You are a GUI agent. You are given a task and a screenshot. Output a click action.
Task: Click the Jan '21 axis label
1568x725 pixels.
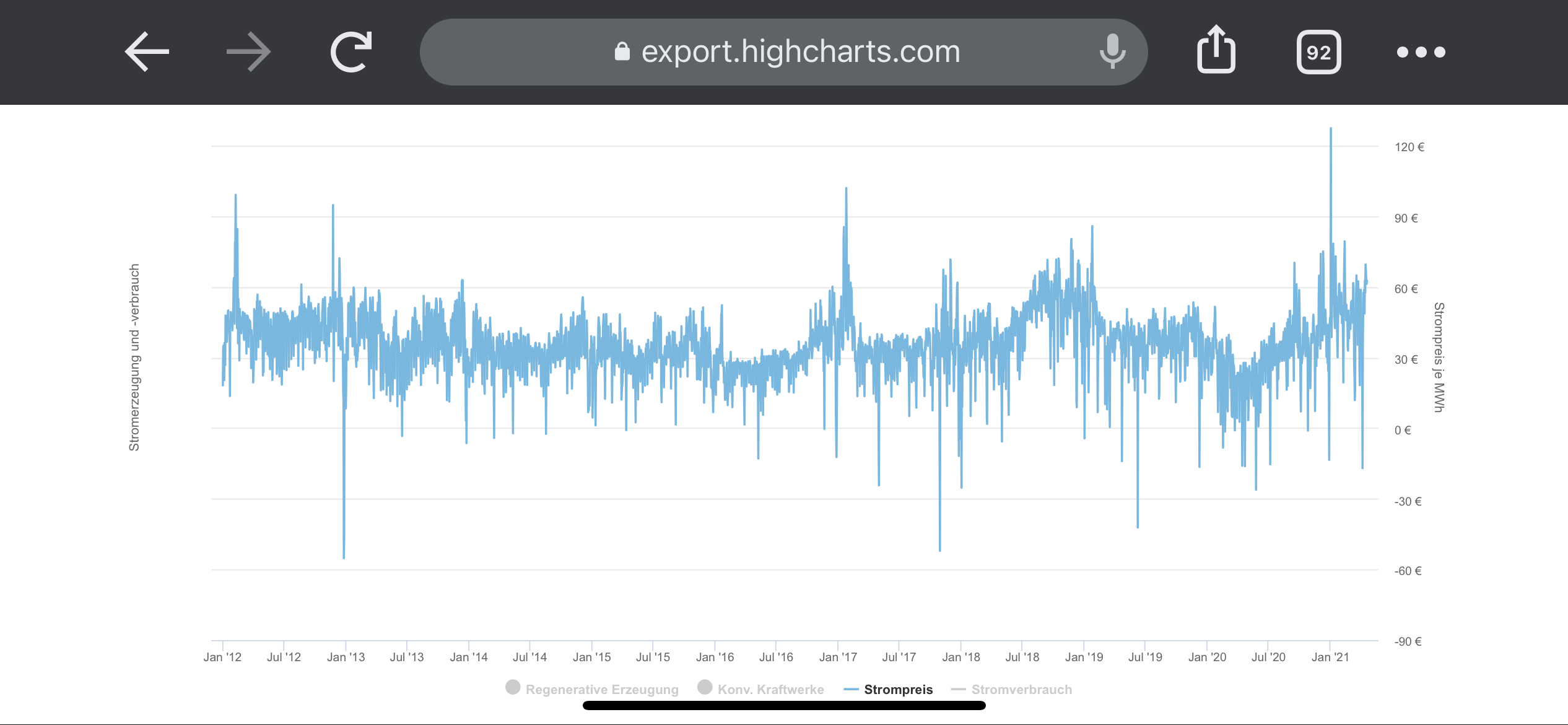pyautogui.click(x=1330, y=657)
